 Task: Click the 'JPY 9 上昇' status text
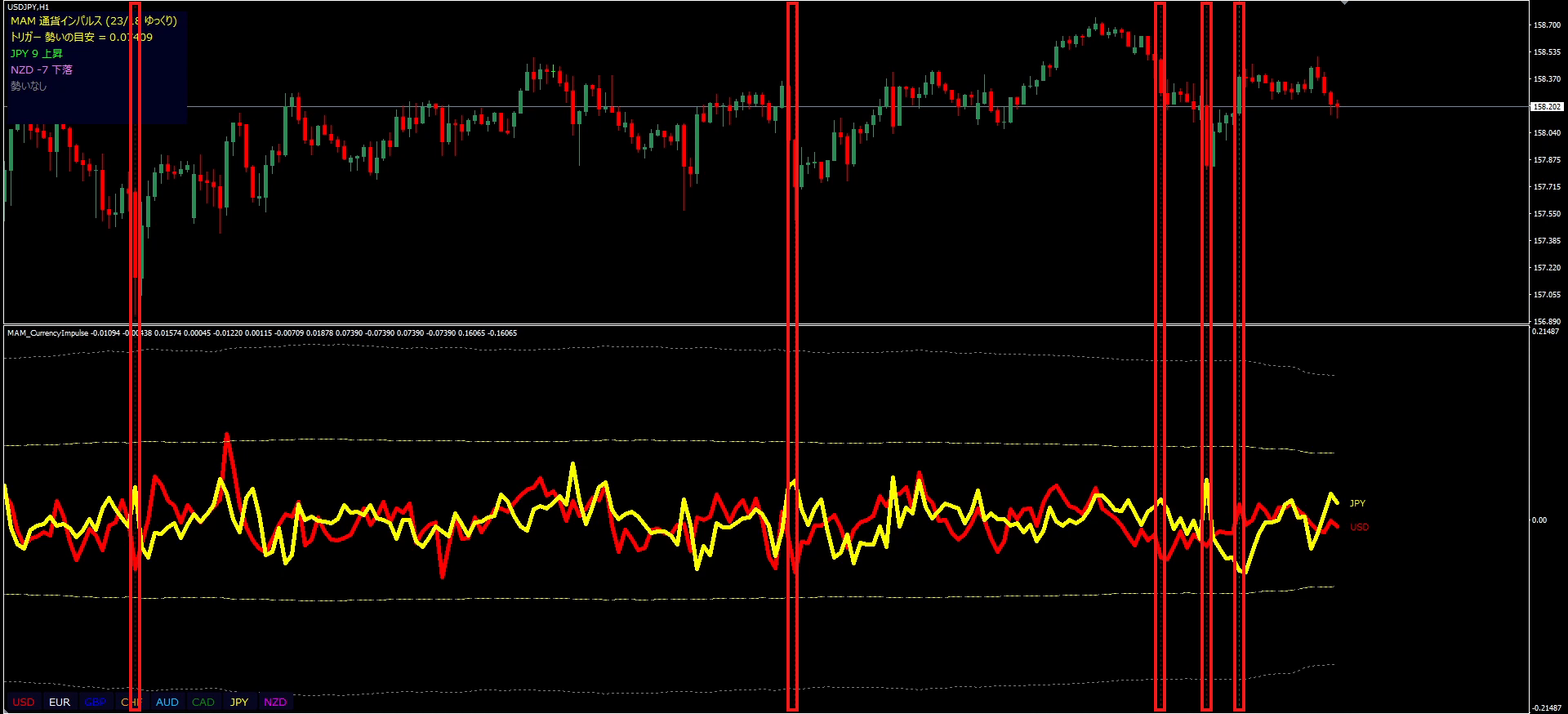[37, 53]
